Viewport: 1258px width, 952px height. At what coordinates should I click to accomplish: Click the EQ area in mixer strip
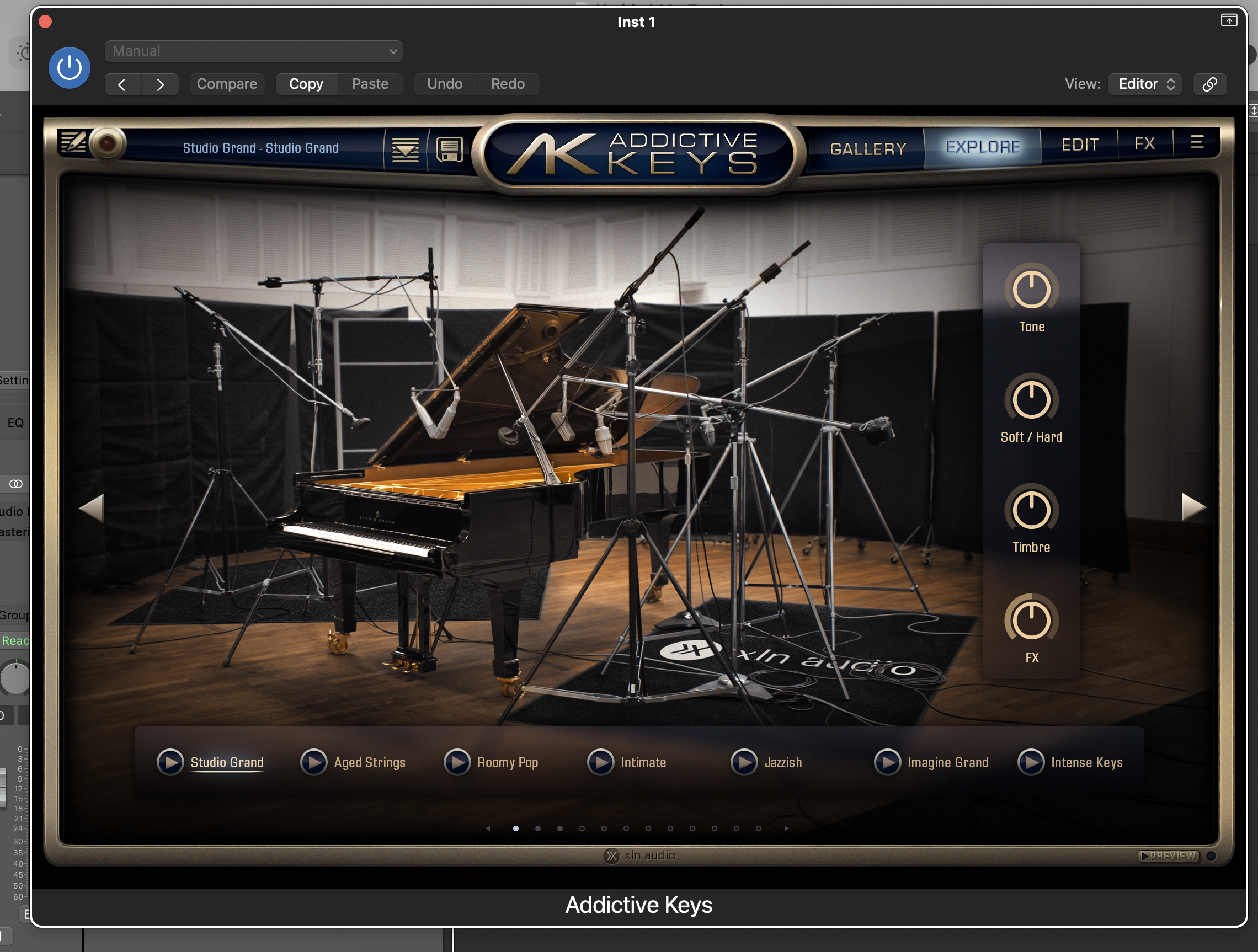15,423
